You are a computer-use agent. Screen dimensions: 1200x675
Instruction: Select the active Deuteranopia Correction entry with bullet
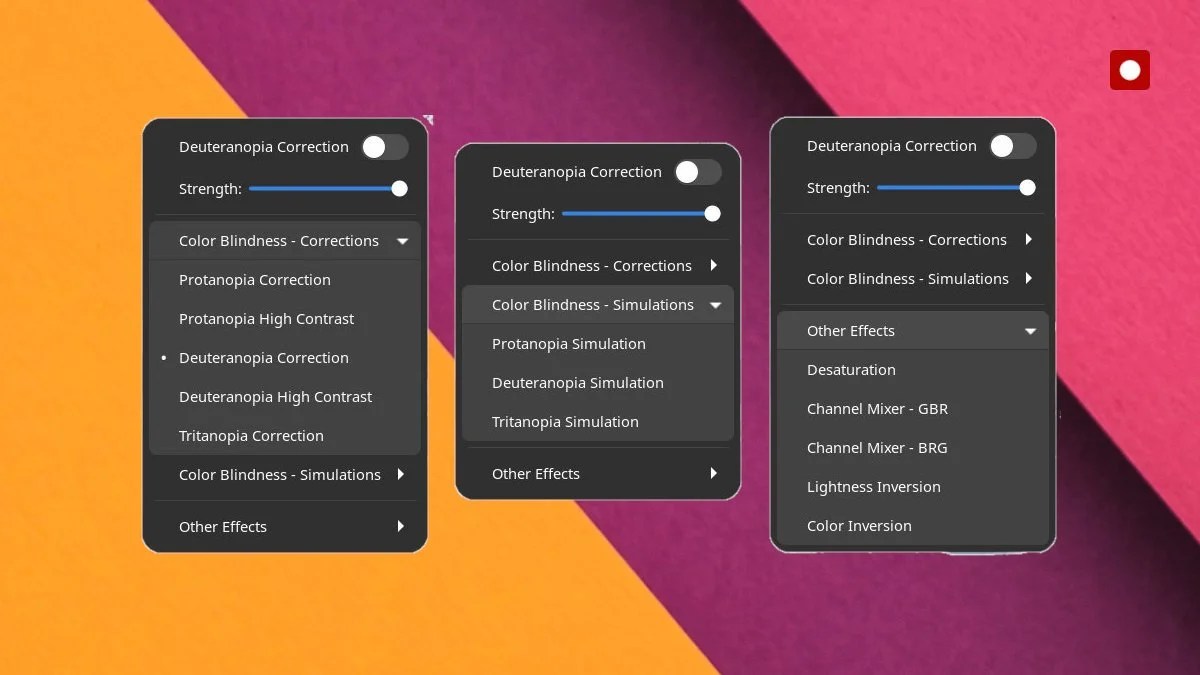click(x=264, y=357)
